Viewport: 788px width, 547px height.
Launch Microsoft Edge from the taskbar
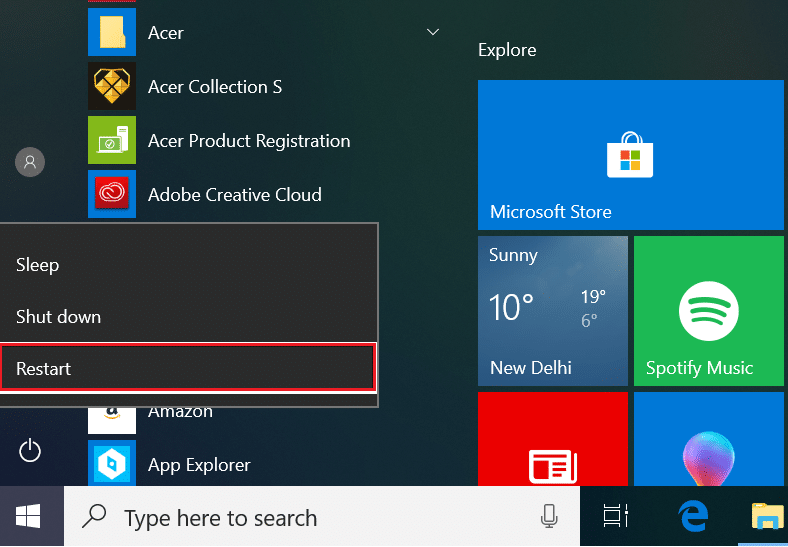692,517
